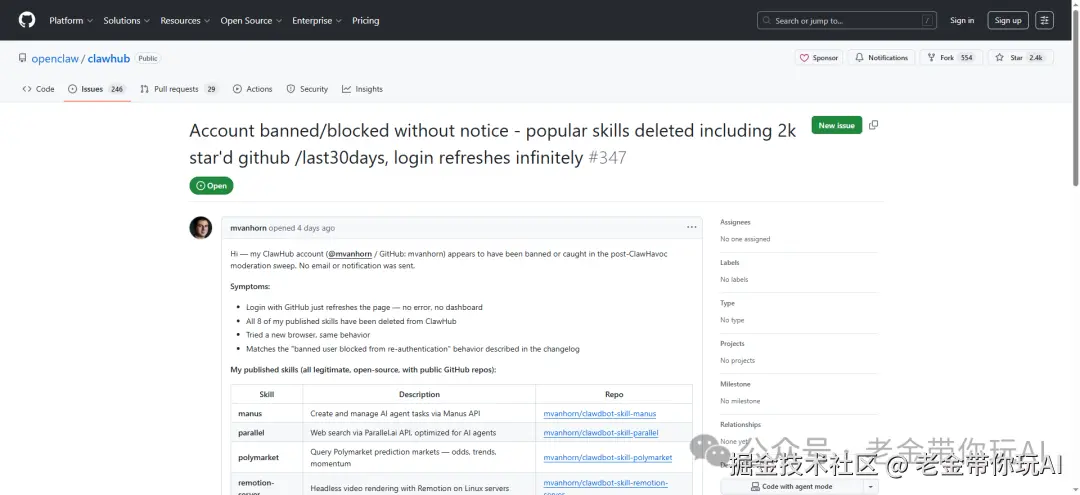1080x495 pixels.
Task: Open mvanhorn/clawdbot-skill-parallel repo link
Action: pyautogui.click(x=601, y=433)
